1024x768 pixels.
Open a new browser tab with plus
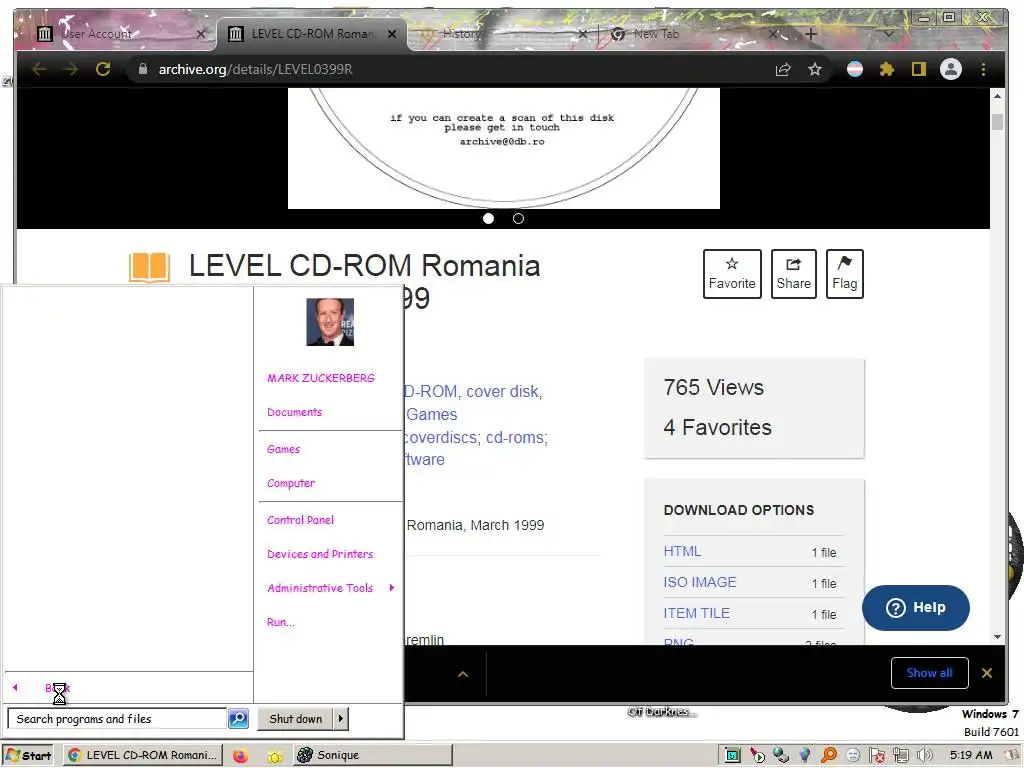coord(810,34)
